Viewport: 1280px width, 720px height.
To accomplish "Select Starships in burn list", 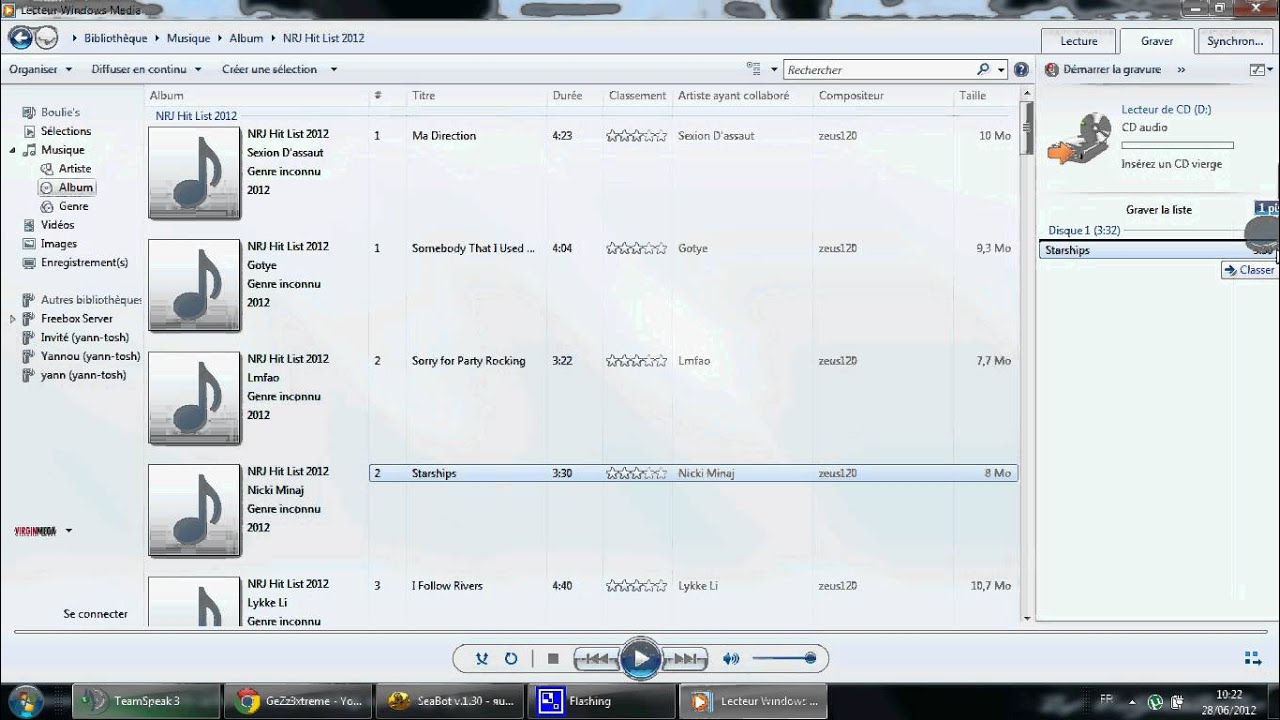I will coord(1157,250).
